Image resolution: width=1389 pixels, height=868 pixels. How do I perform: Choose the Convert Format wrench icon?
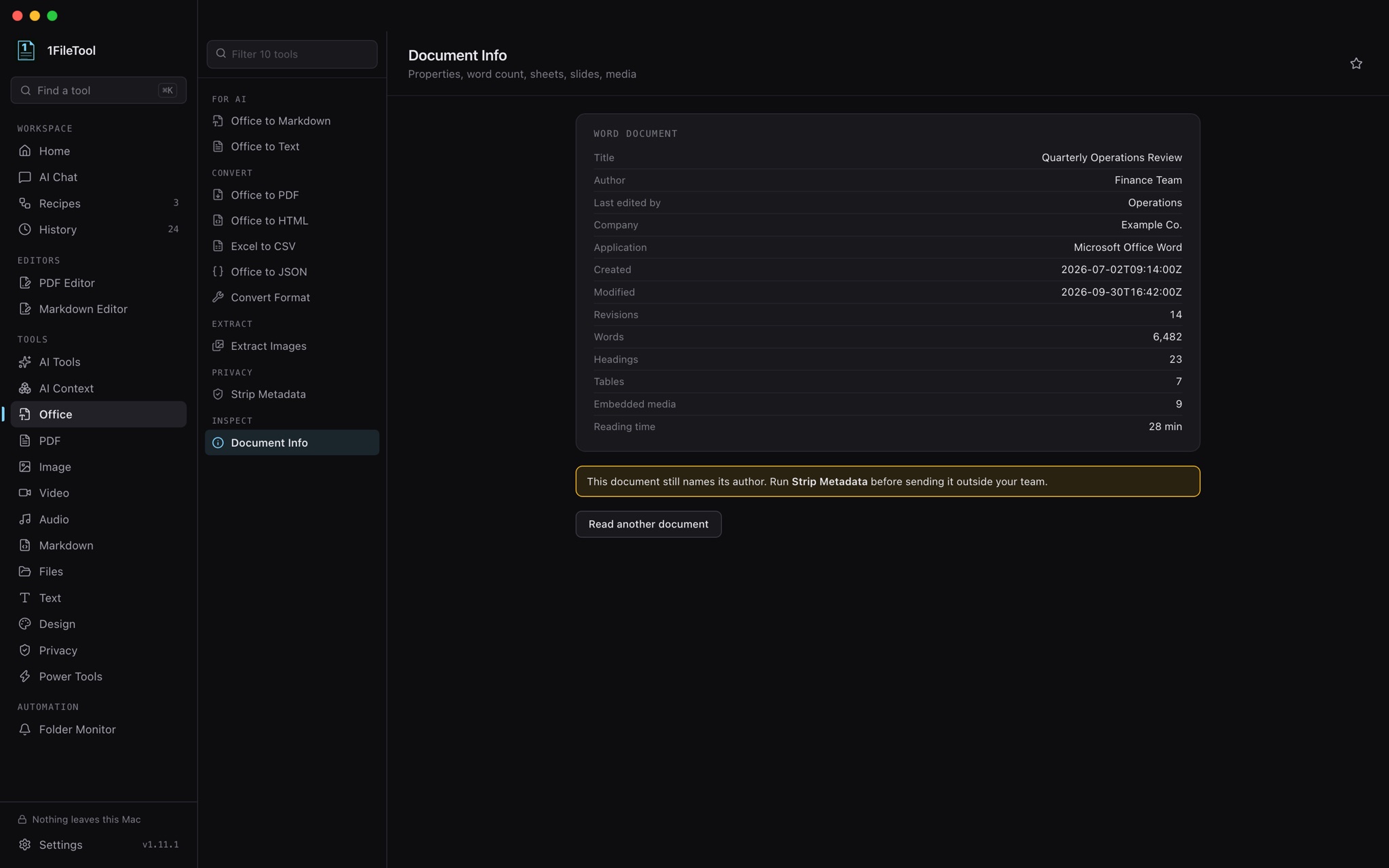[218, 297]
